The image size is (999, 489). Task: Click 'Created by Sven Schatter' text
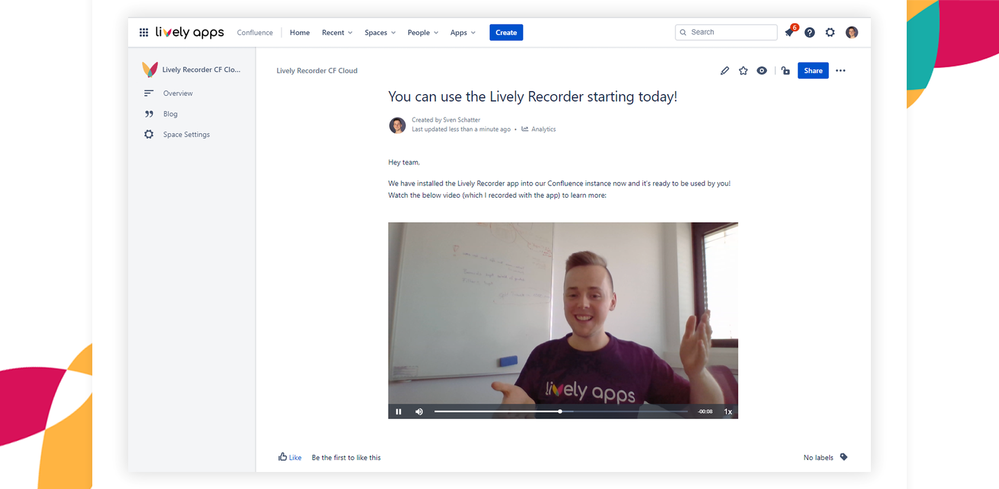[446, 120]
